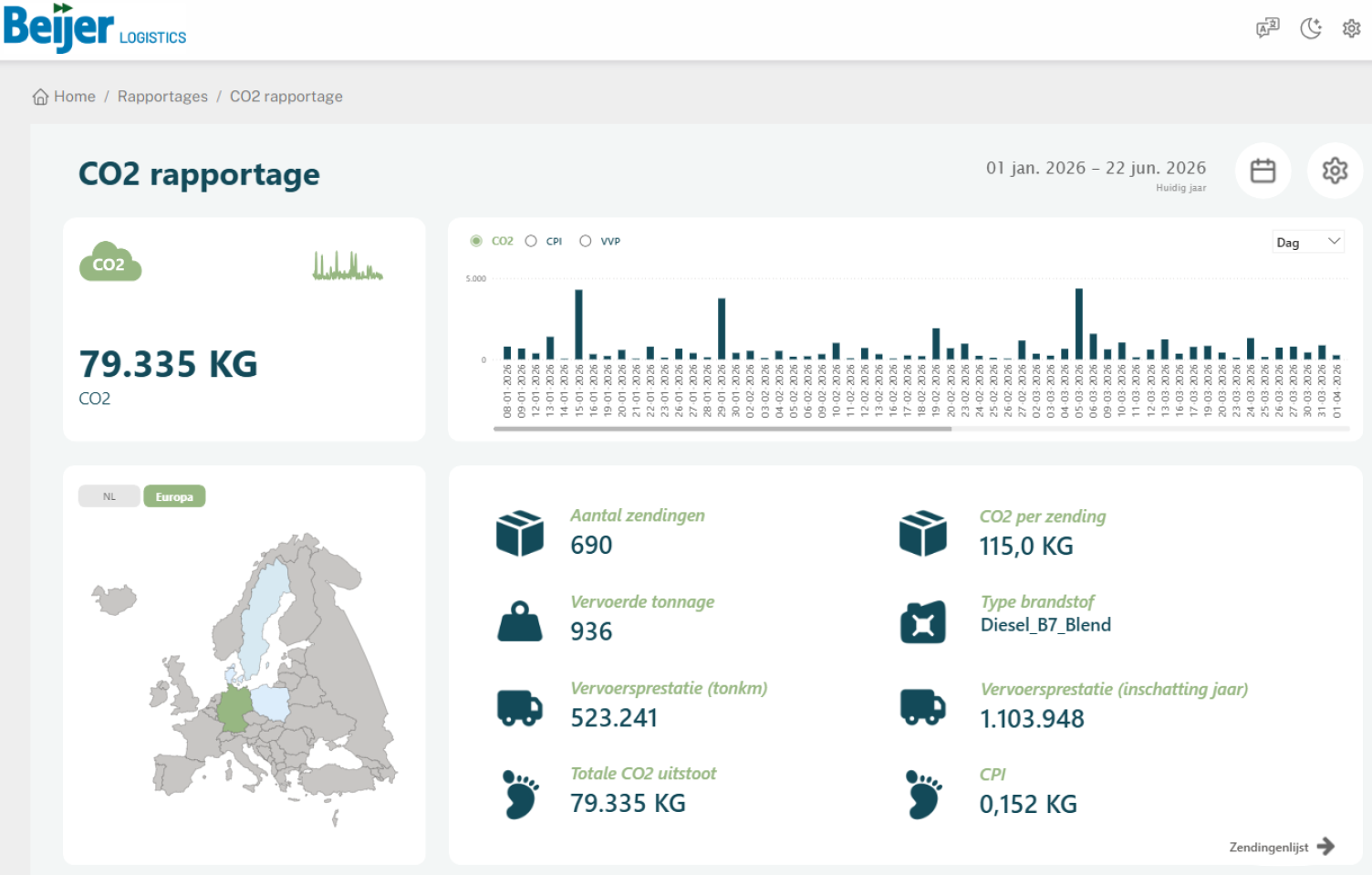Open the Dag period dropdown
This screenshot has width=1372, height=875.
click(x=1308, y=242)
